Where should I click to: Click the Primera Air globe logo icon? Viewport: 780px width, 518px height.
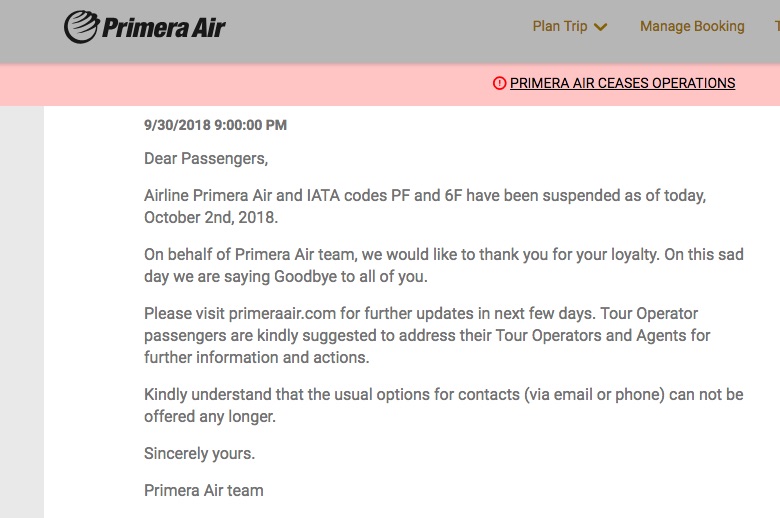tap(81, 27)
